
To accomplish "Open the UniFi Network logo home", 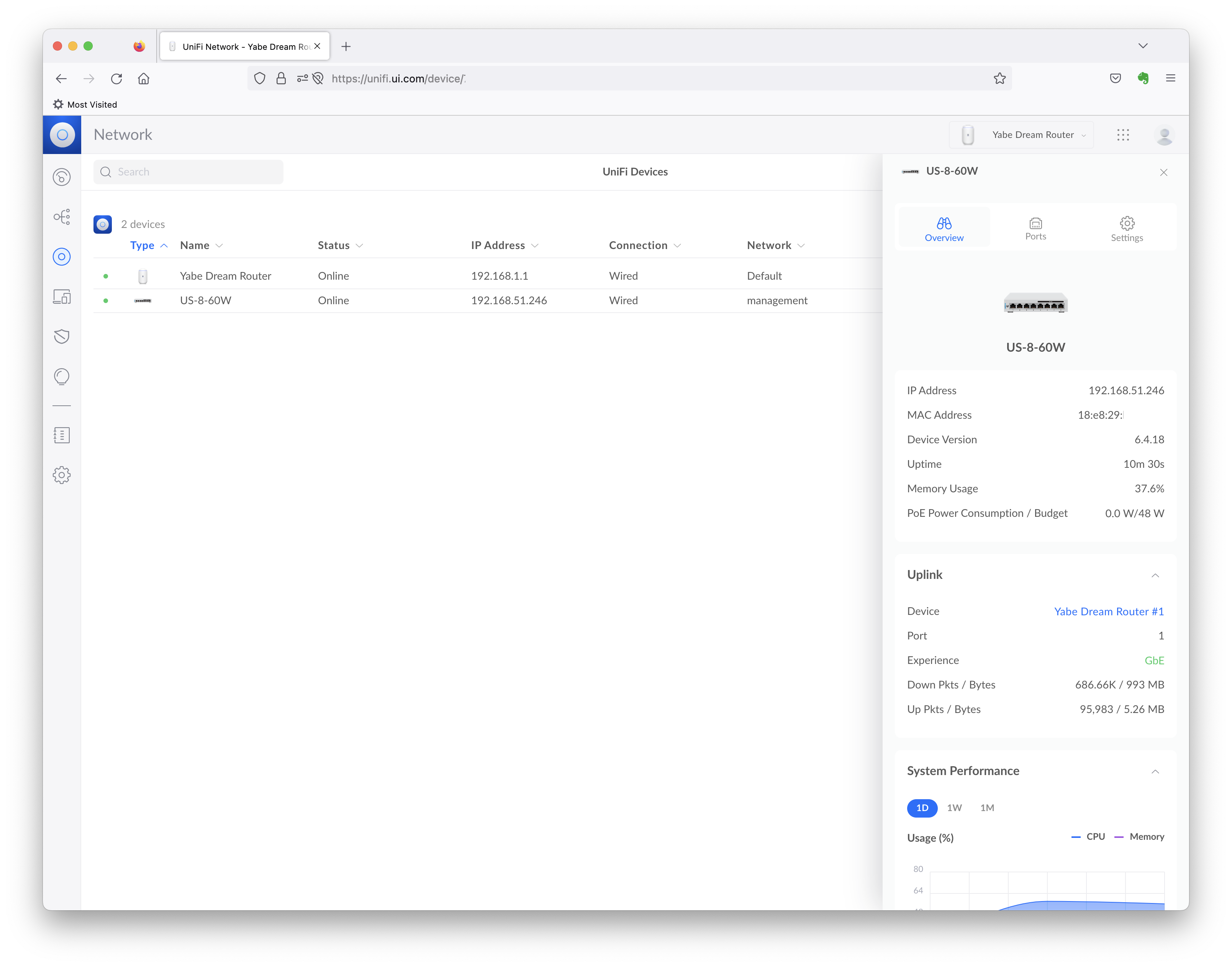I will [62, 135].
